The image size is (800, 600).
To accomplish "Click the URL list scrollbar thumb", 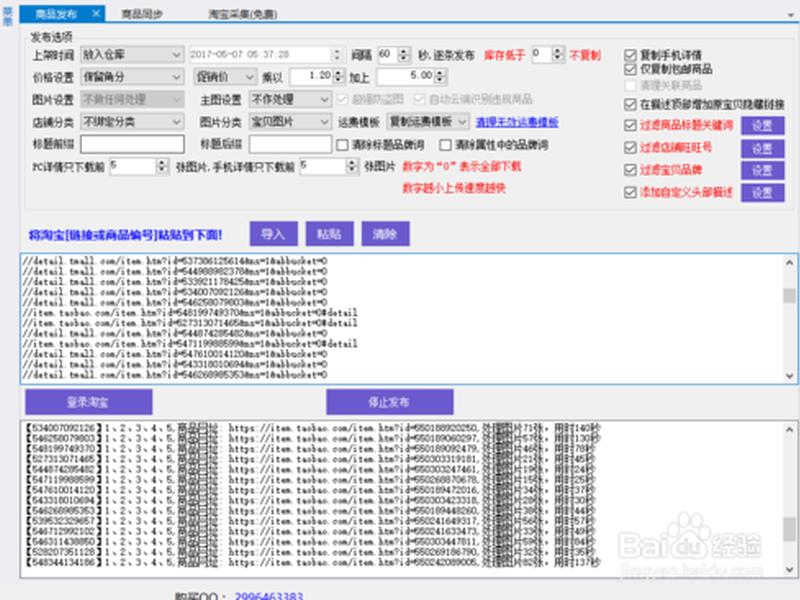I will point(789,296).
